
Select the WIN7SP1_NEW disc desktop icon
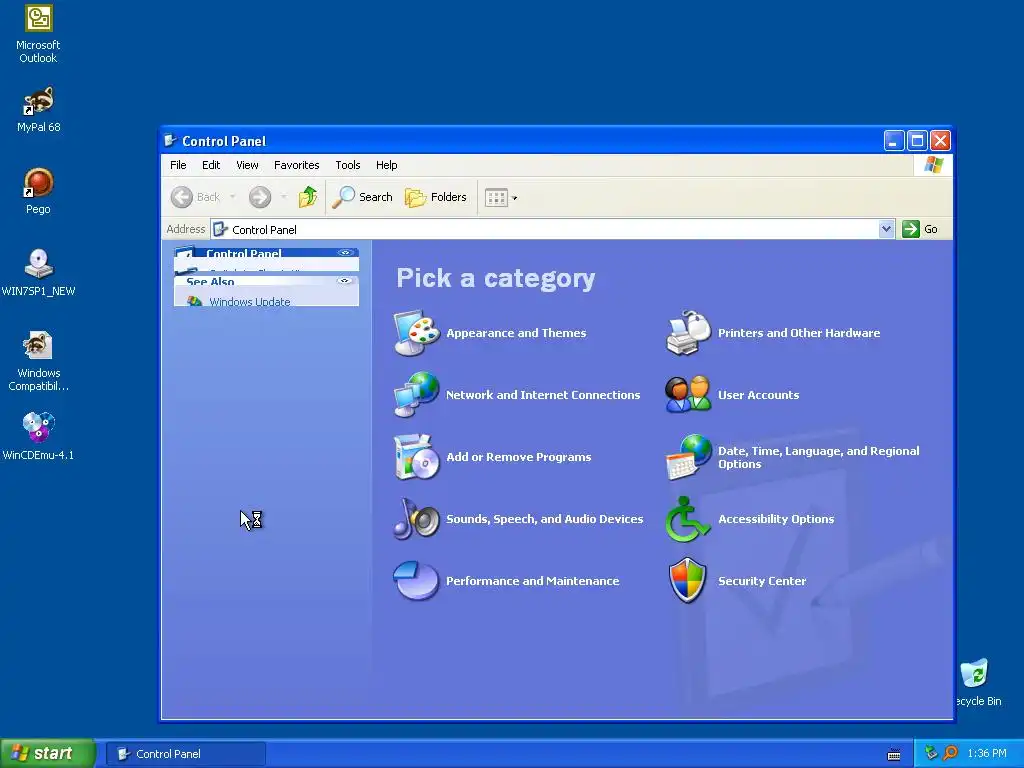coord(38,273)
